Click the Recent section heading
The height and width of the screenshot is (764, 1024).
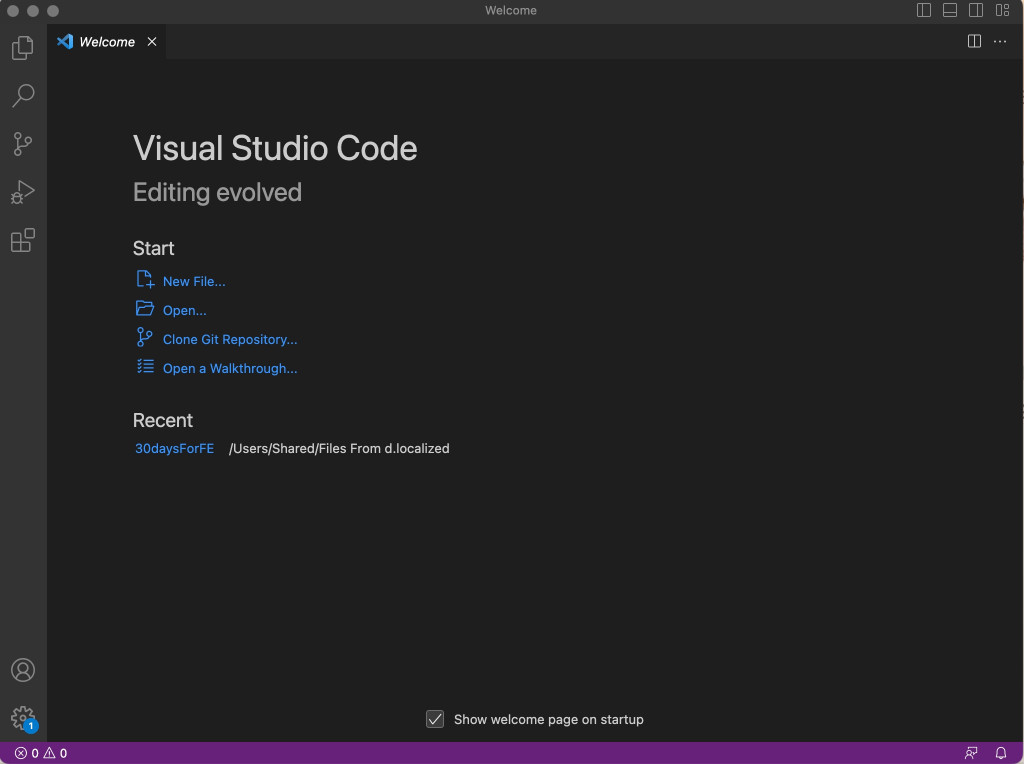tap(163, 420)
